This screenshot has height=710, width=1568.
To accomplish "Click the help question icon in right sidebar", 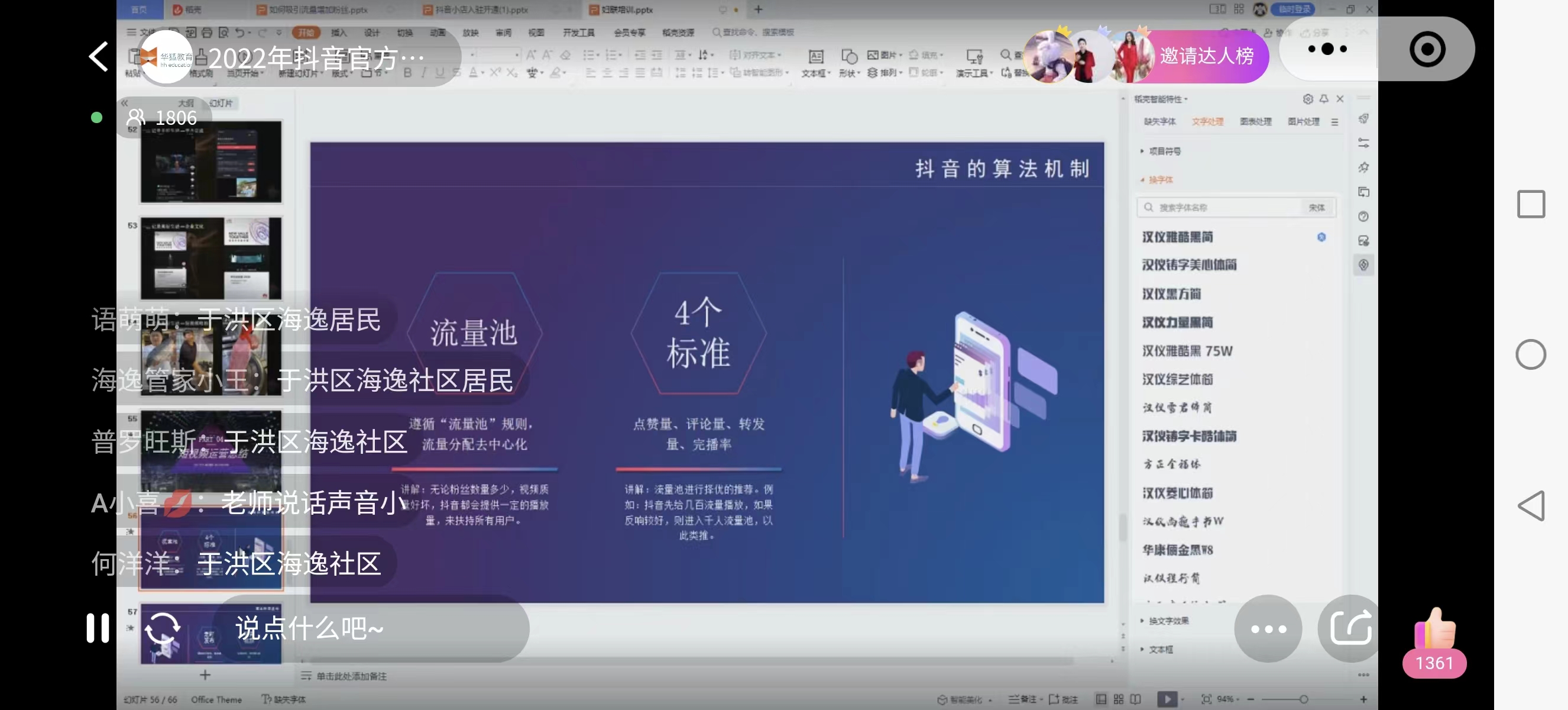I will pos(1363,216).
